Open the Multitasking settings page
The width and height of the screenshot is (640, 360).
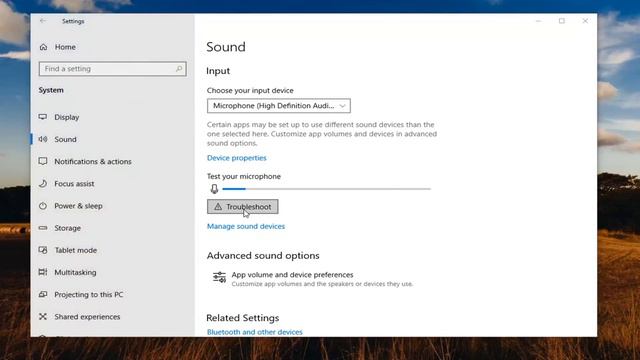[76, 272]
